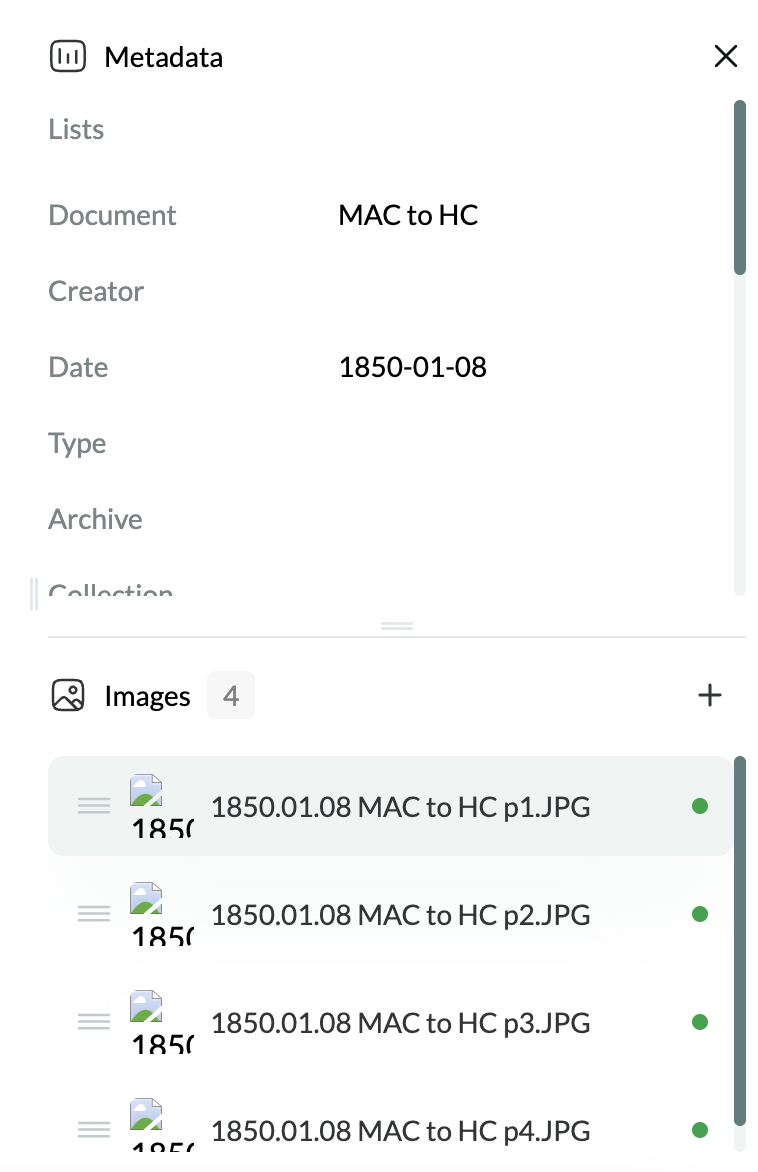This screenshot has width=758, height=1172.
Task: Click the Metadata panel icon
Action: [x=68, y=57]
